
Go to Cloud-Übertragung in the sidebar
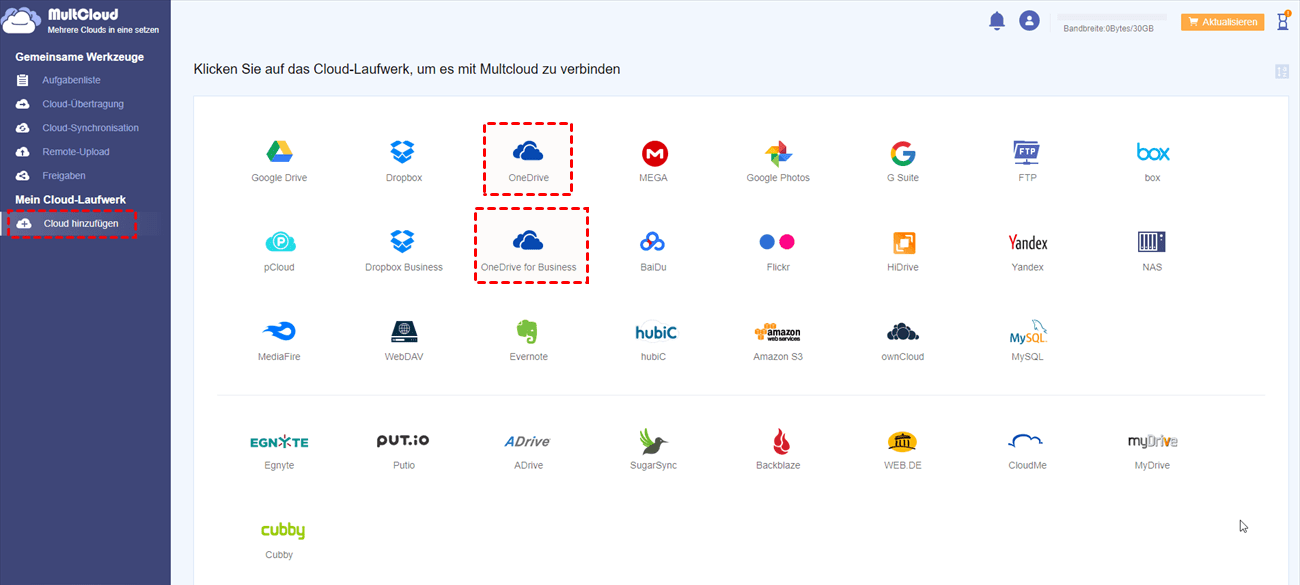coord(82,104)
